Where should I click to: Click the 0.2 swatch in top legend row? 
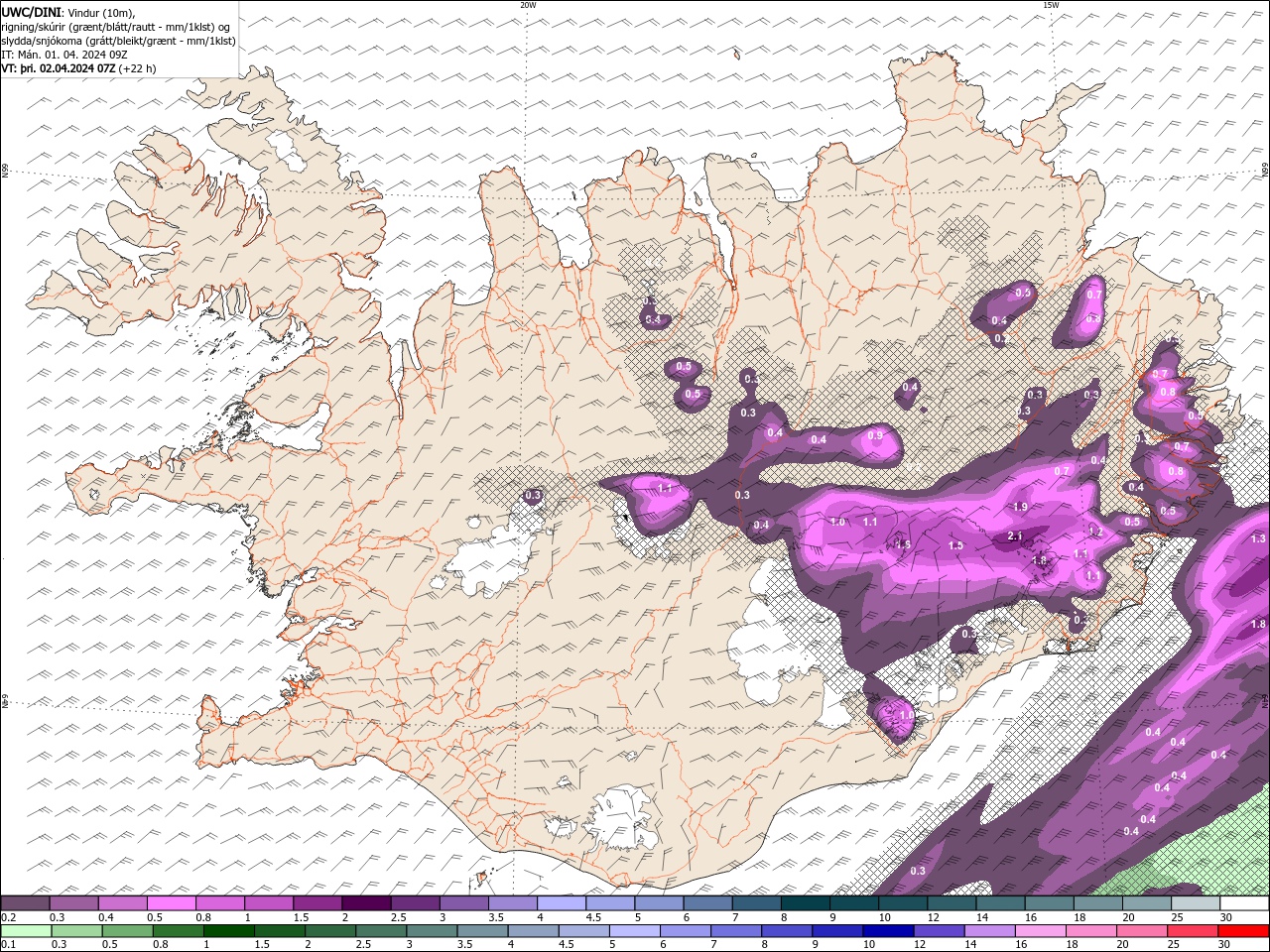point(25,903)
